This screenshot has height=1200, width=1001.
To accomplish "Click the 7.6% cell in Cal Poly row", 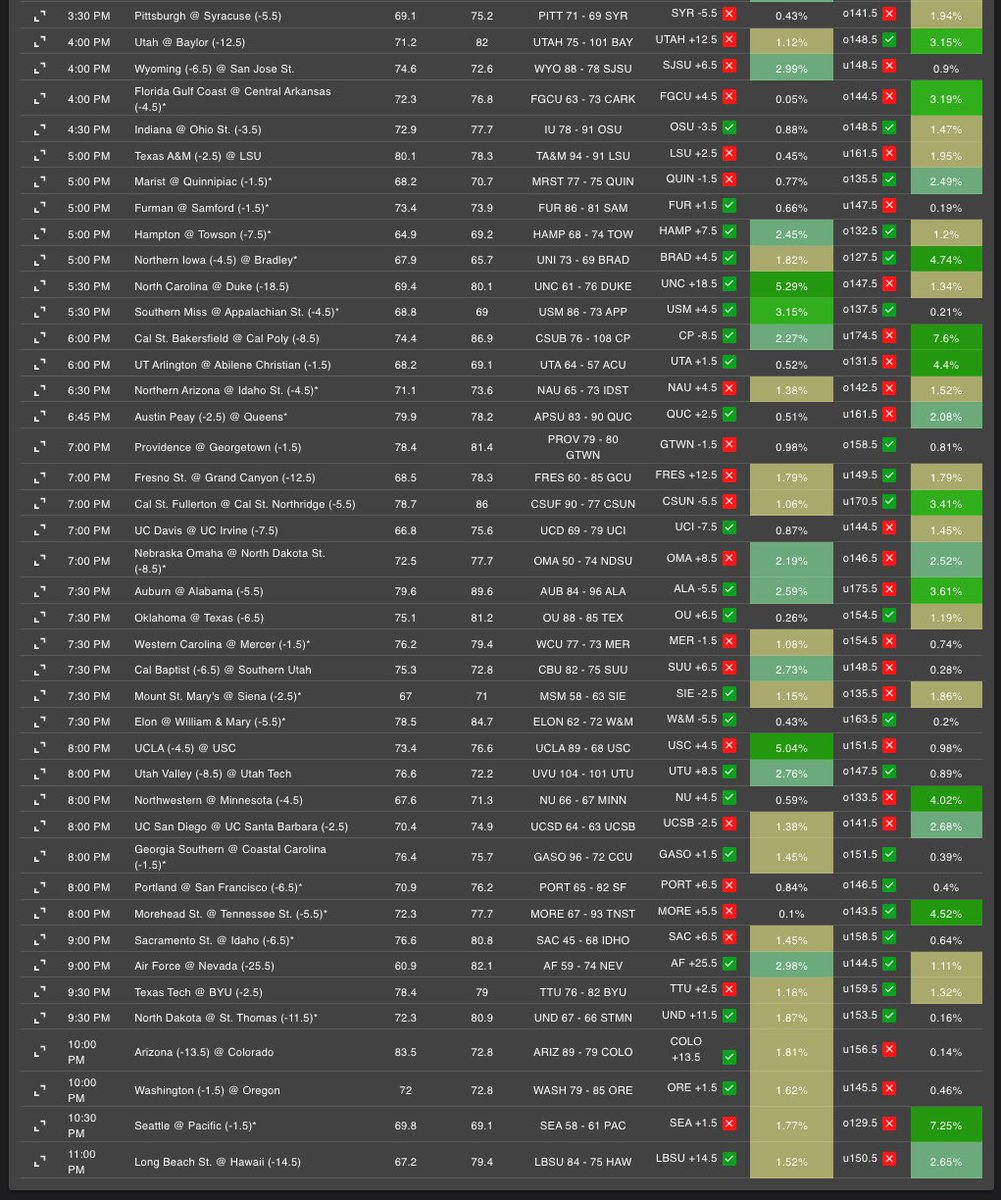I will point(946,338).
